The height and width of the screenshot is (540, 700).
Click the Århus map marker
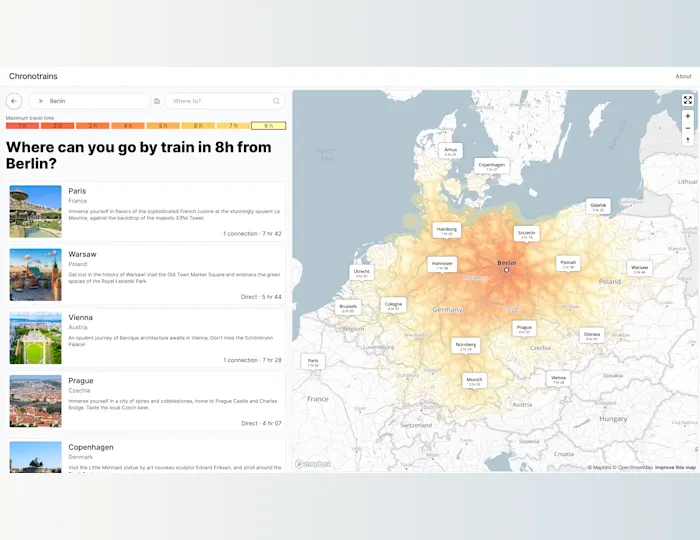(x=450, y=151)
